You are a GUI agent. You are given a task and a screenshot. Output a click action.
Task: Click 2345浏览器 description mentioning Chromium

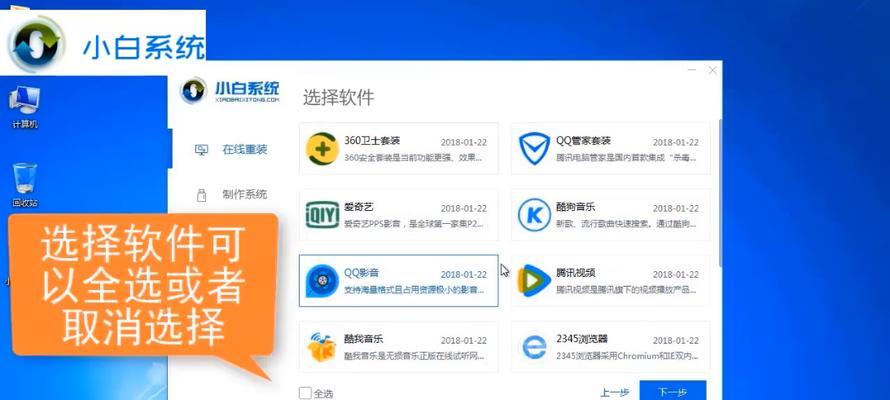click(626, 356)
